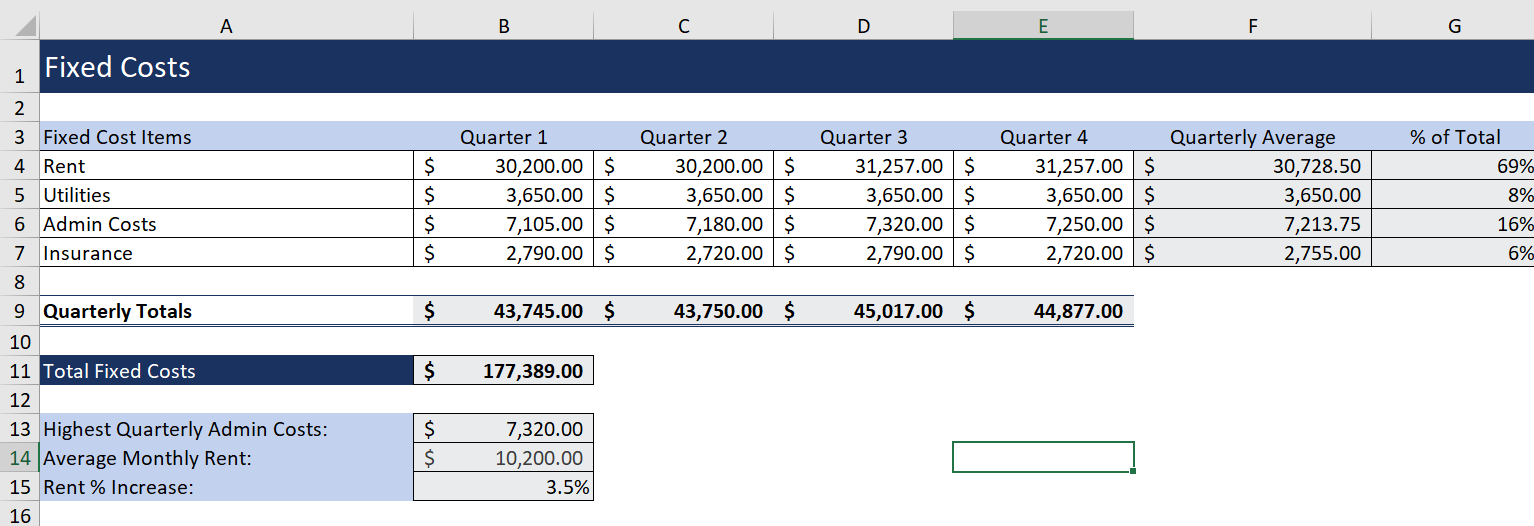
Task: Select Insurance Quarter 1 value 2,790.00
Action: (x=503, y=253)
